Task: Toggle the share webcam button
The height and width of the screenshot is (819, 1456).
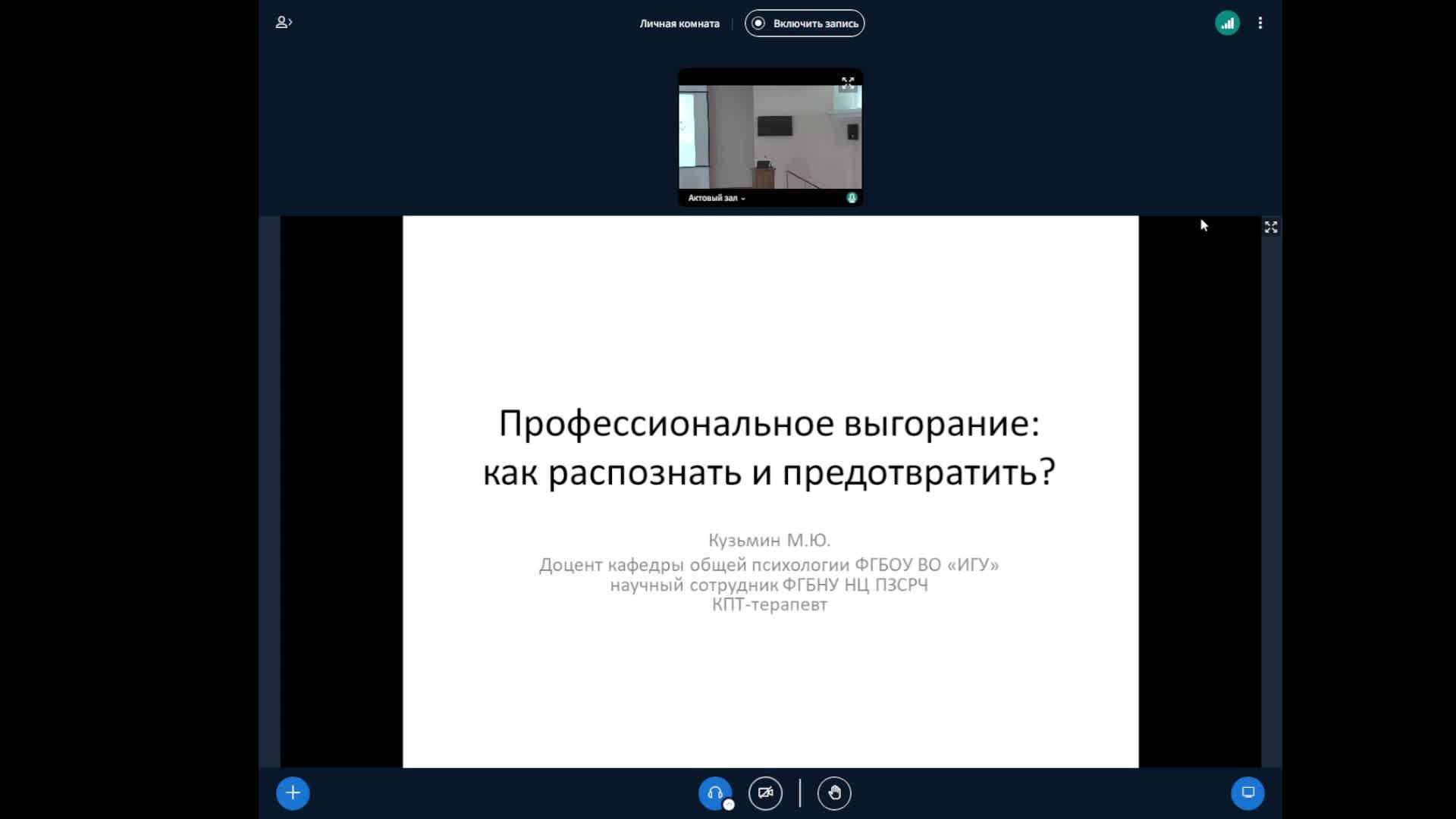Action: (765, 793)
